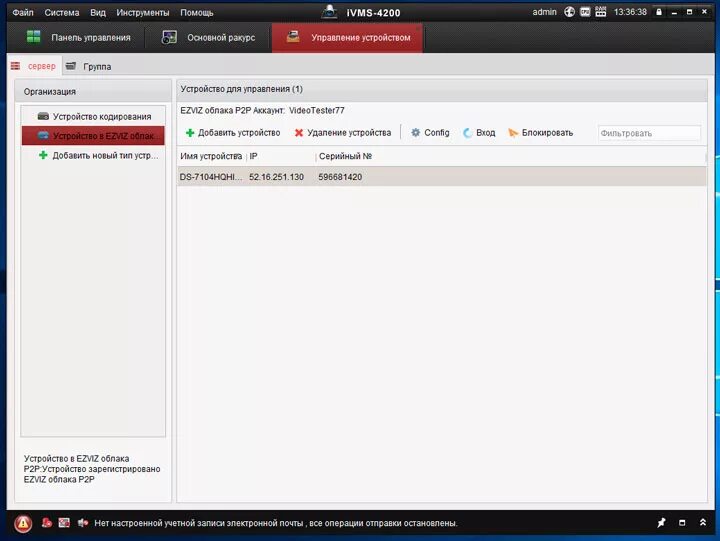This screenshot has height=541, width=720.
Task: Pin the alarm bar with pin icon
Action: 661,523
